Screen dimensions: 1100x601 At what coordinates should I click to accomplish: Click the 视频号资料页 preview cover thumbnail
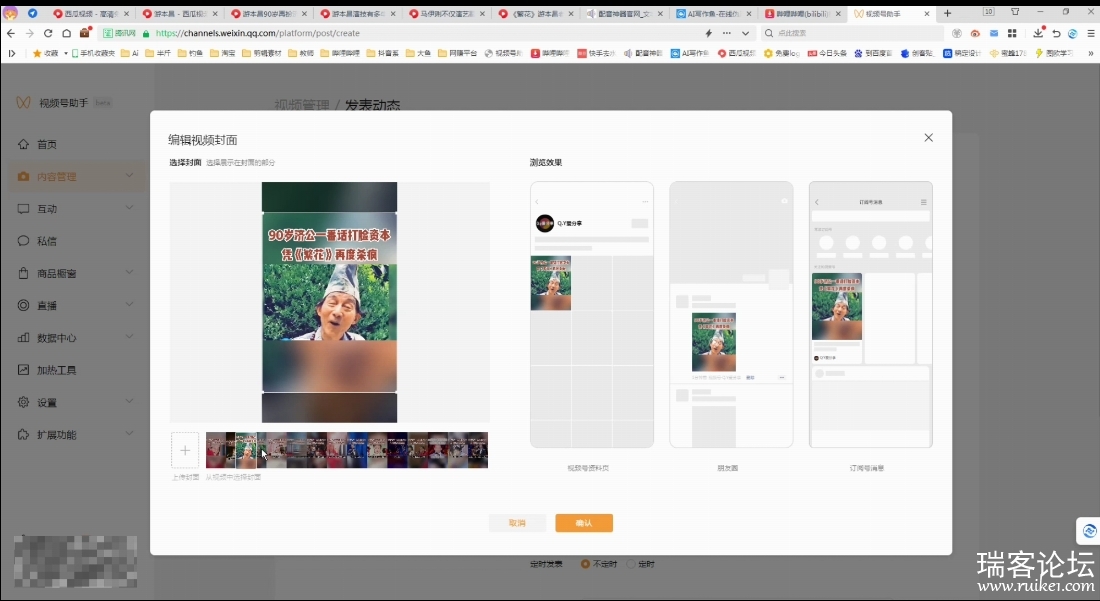coord(551,283)
